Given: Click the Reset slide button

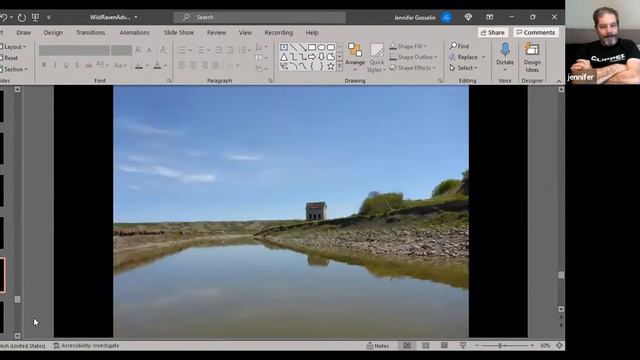Looking at the screenshot, I should point(9,58).
